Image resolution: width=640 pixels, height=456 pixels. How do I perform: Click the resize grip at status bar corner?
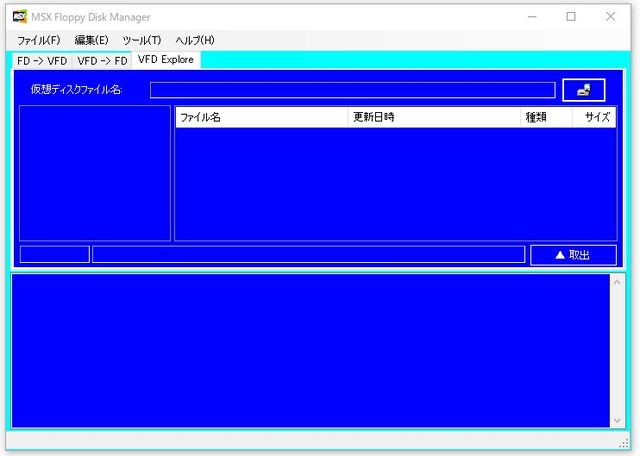(624, 443)
